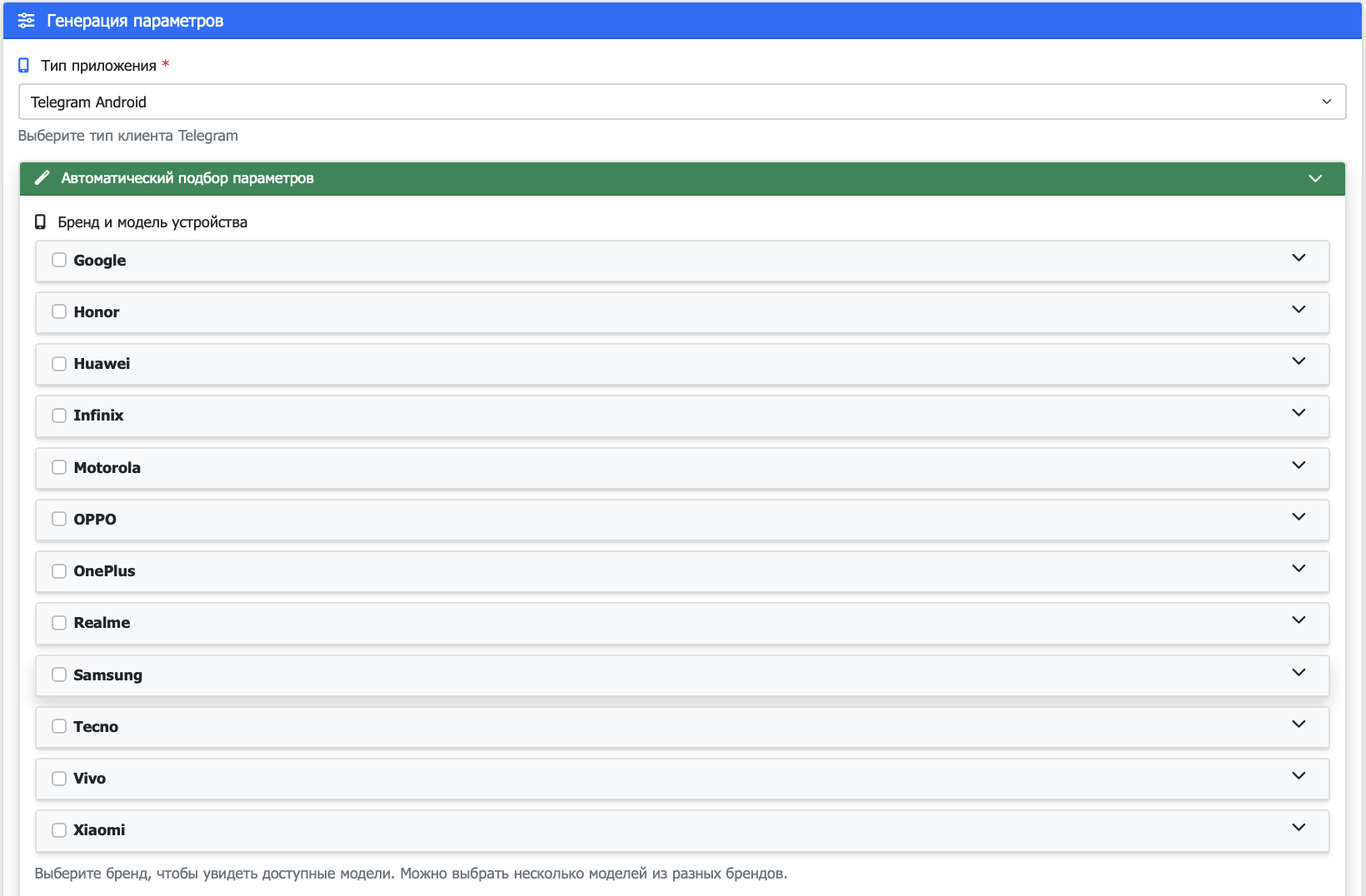Screen dimensions: 1366x896
Task: Check the Google brand checkbox
Action: click(x=59, y=260)
